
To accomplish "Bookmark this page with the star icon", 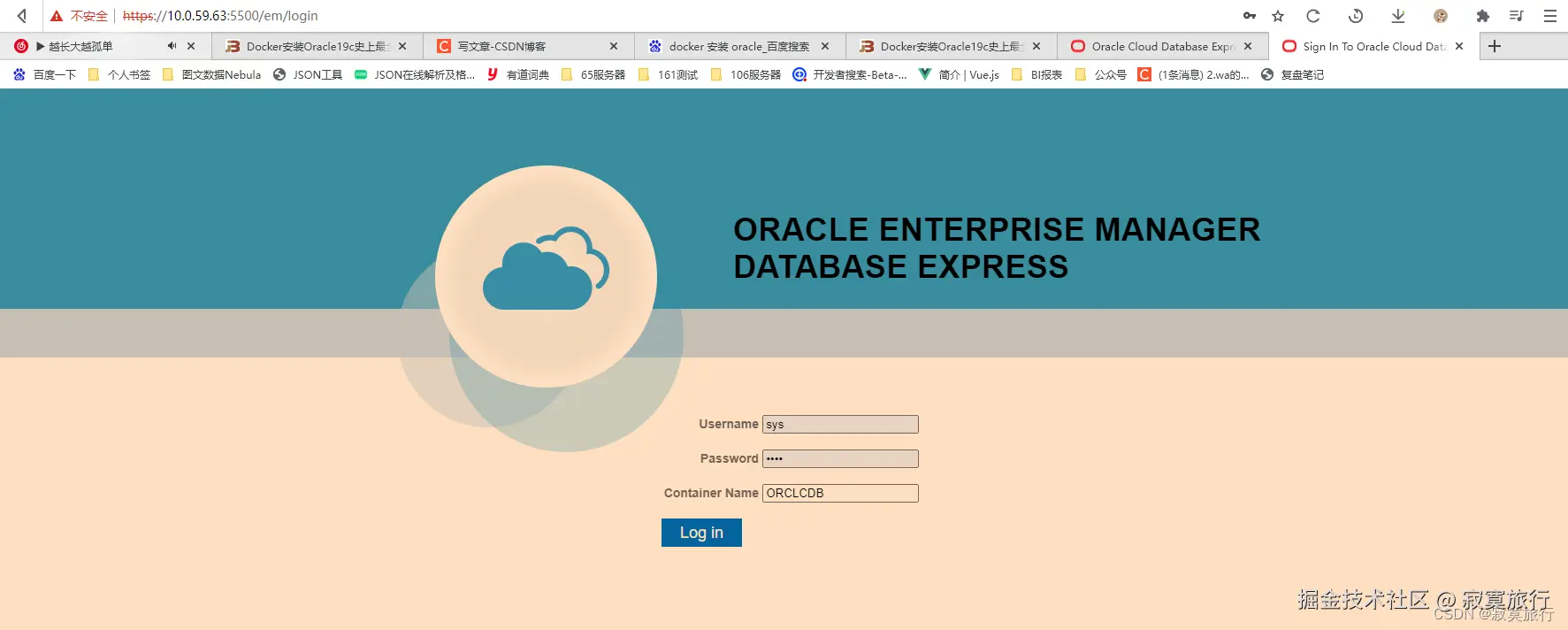I will pos(1278,16).
